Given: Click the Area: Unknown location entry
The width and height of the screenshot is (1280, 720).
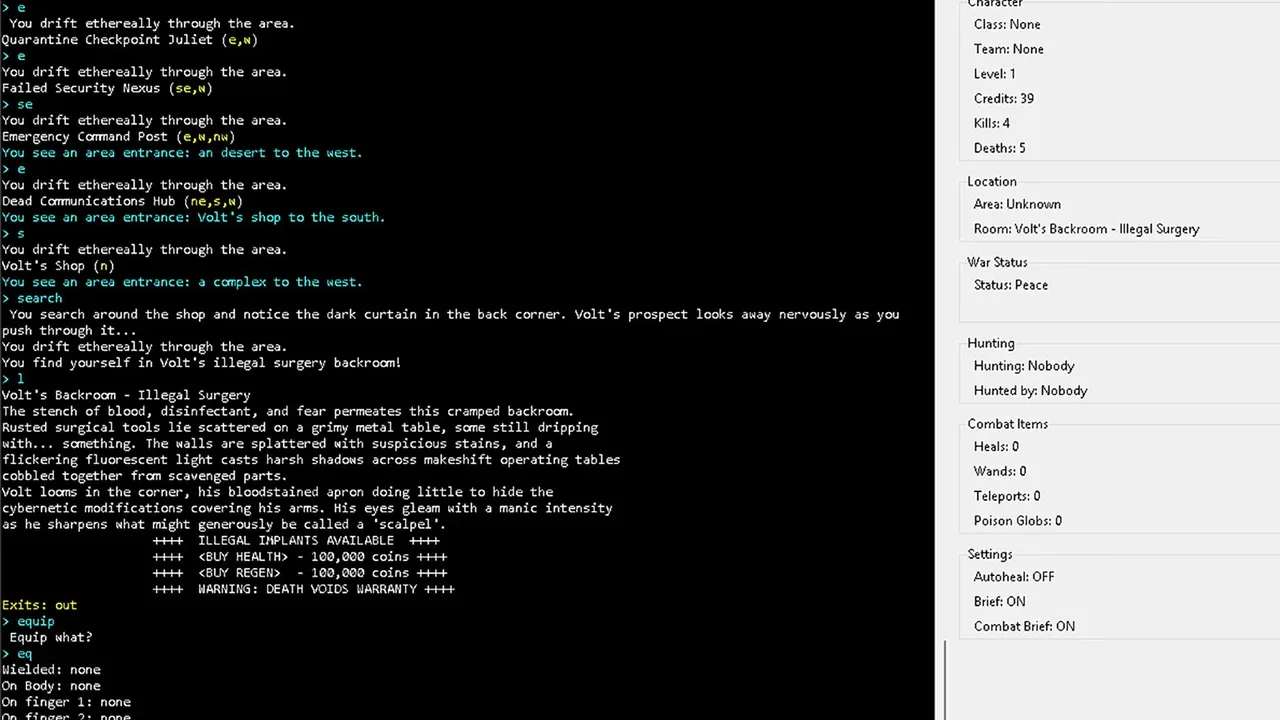Looking at the screenshot, I should point(1017,204).
